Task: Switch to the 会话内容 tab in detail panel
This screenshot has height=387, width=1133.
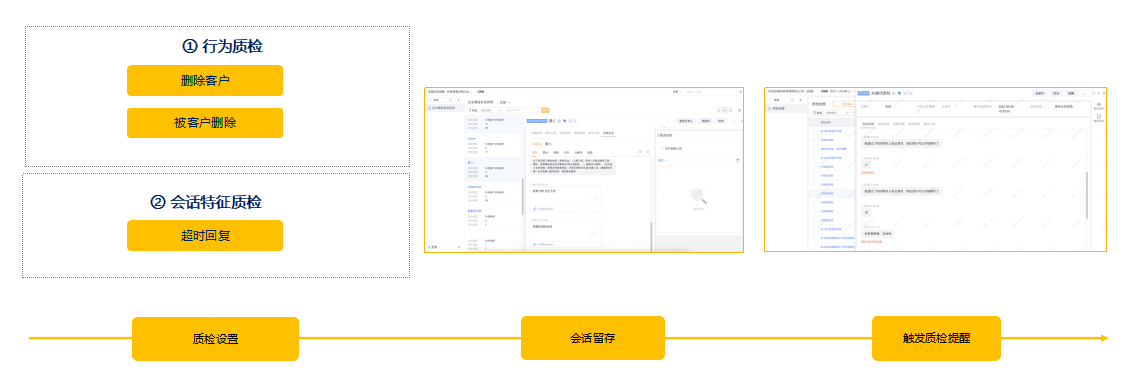Action: tap(868, 123)
